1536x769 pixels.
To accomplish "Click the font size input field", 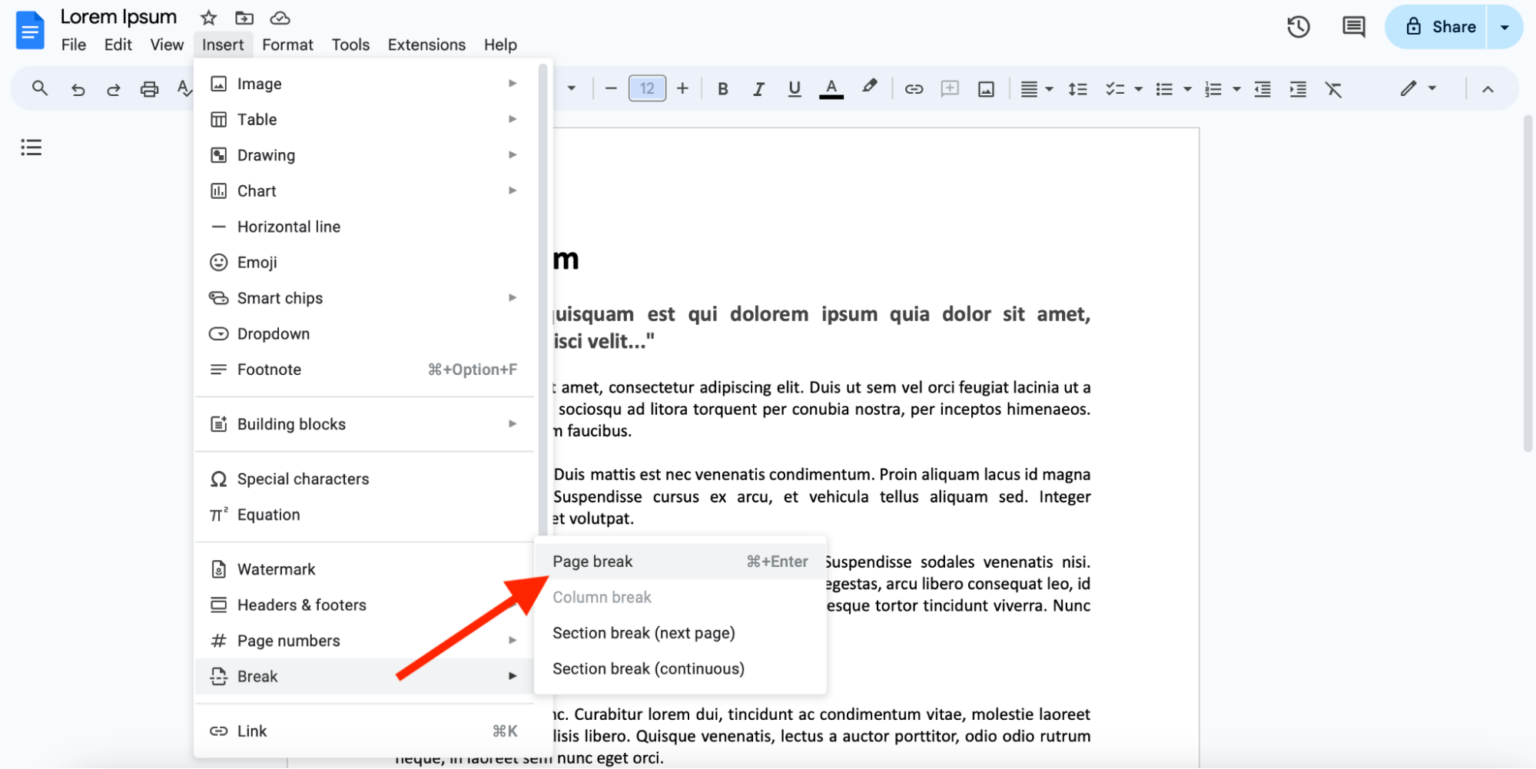I will click(x=647, y=88).
